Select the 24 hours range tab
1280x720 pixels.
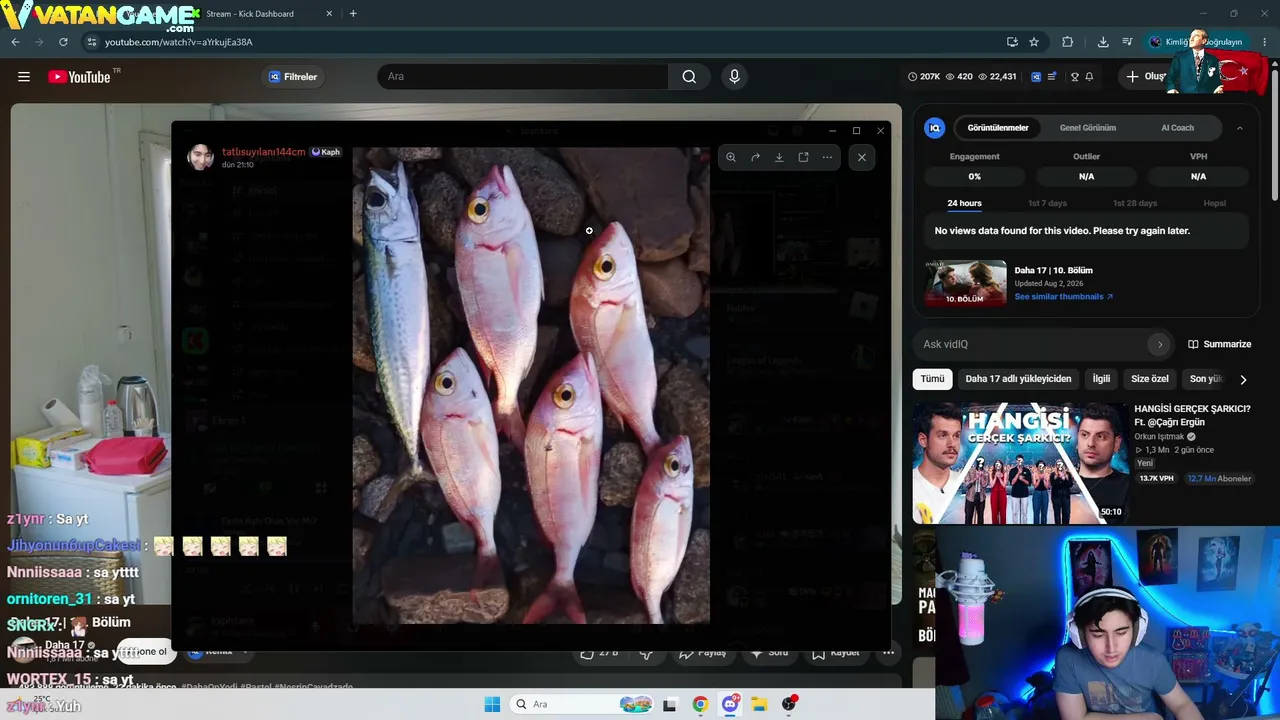point(964,203)
